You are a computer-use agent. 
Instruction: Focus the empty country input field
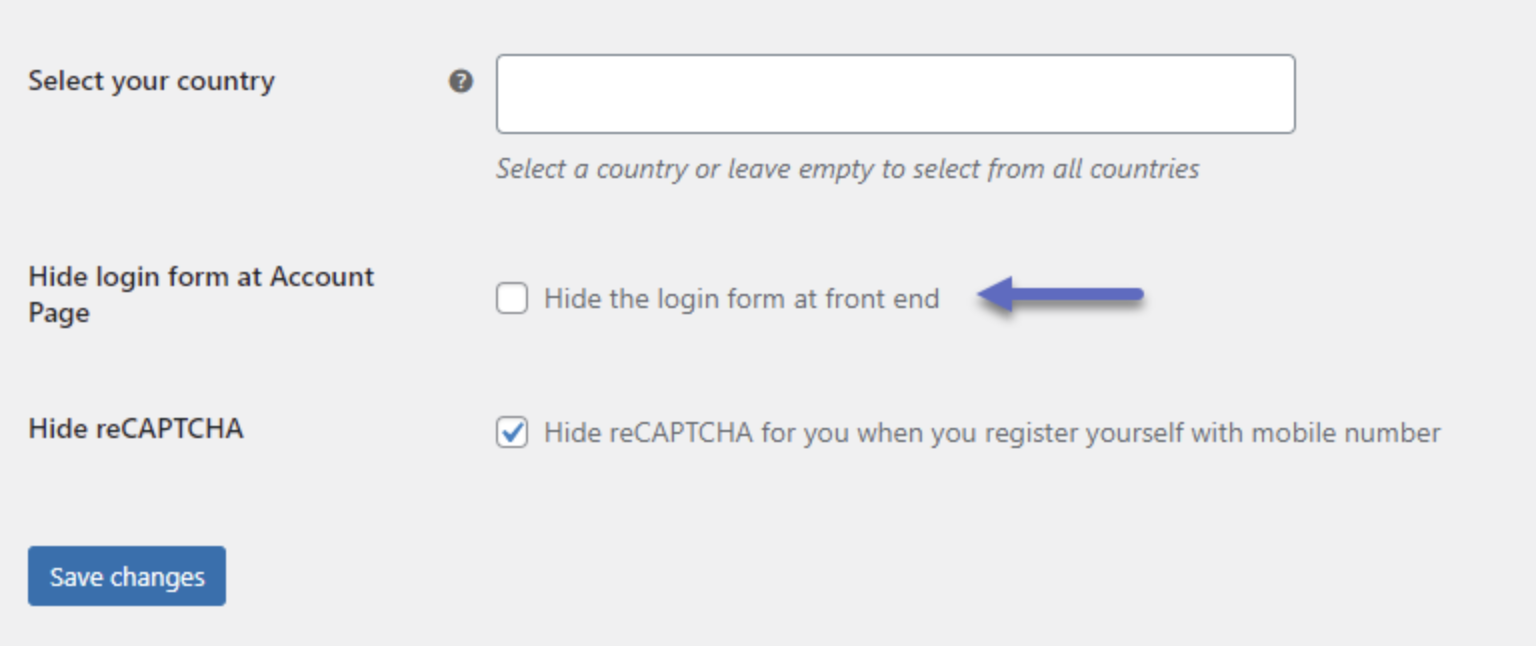895,94
